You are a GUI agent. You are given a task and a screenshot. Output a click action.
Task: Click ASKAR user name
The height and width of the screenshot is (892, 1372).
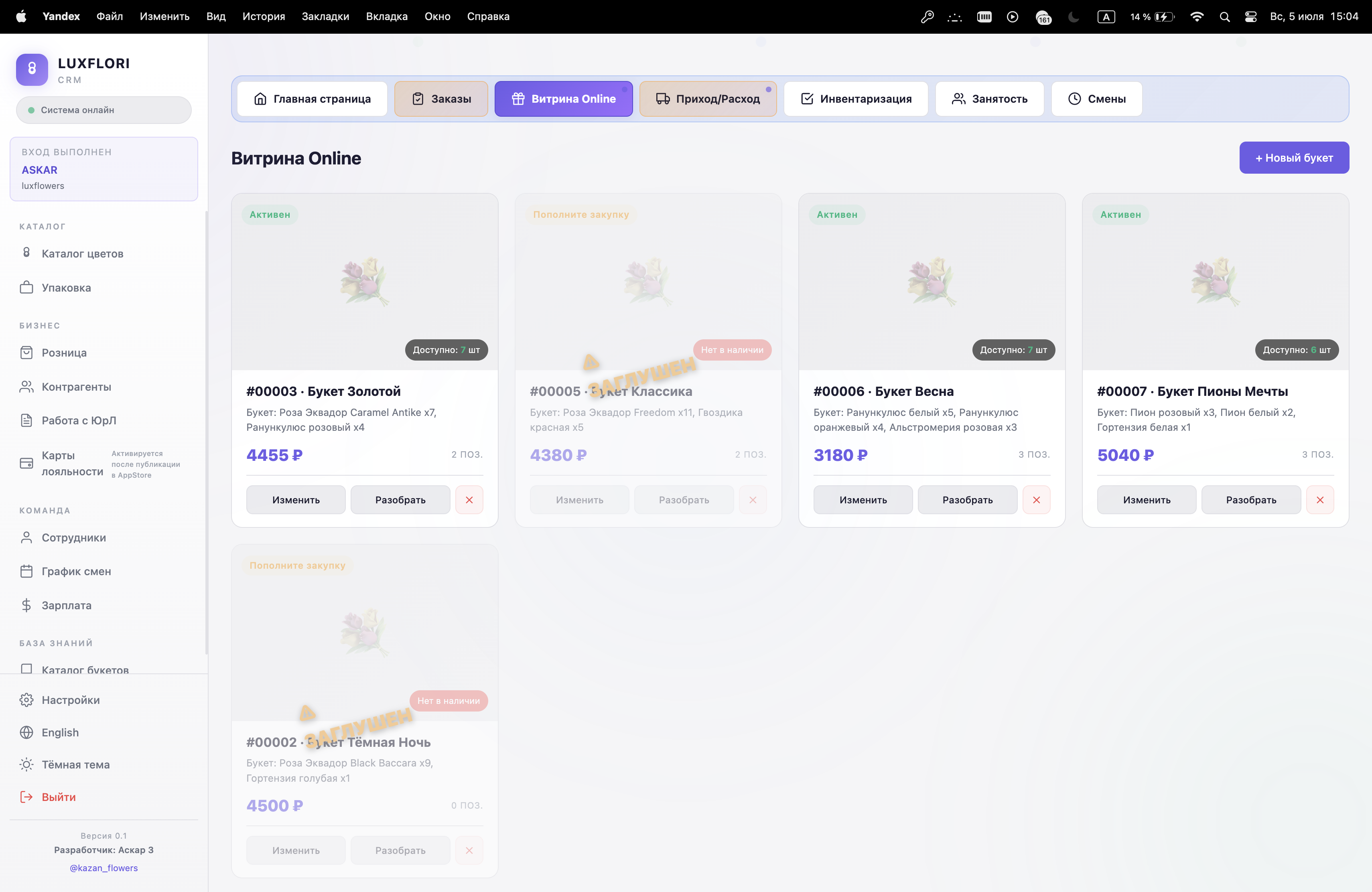point(40,170)
